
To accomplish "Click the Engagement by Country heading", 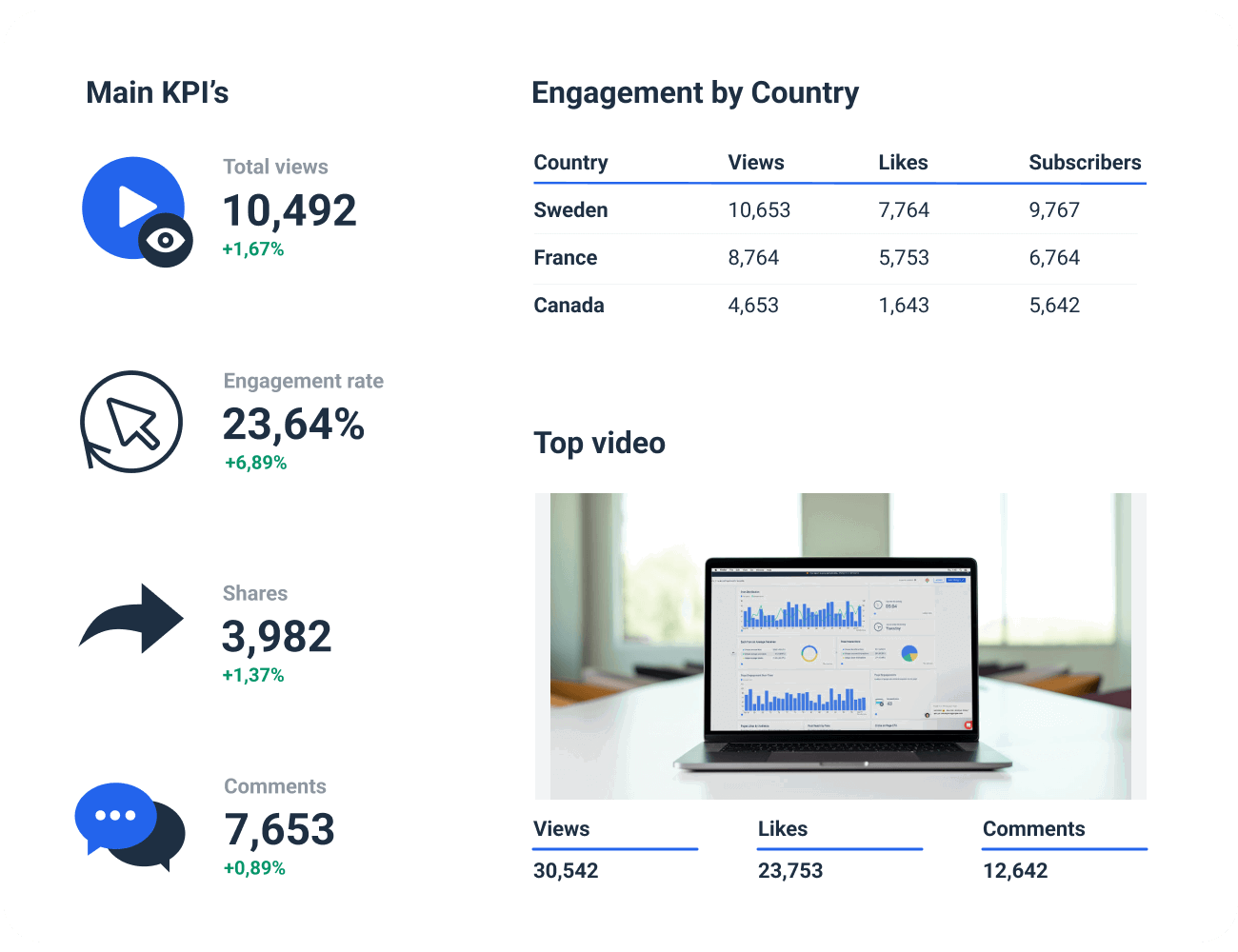I will pos(695,92).
